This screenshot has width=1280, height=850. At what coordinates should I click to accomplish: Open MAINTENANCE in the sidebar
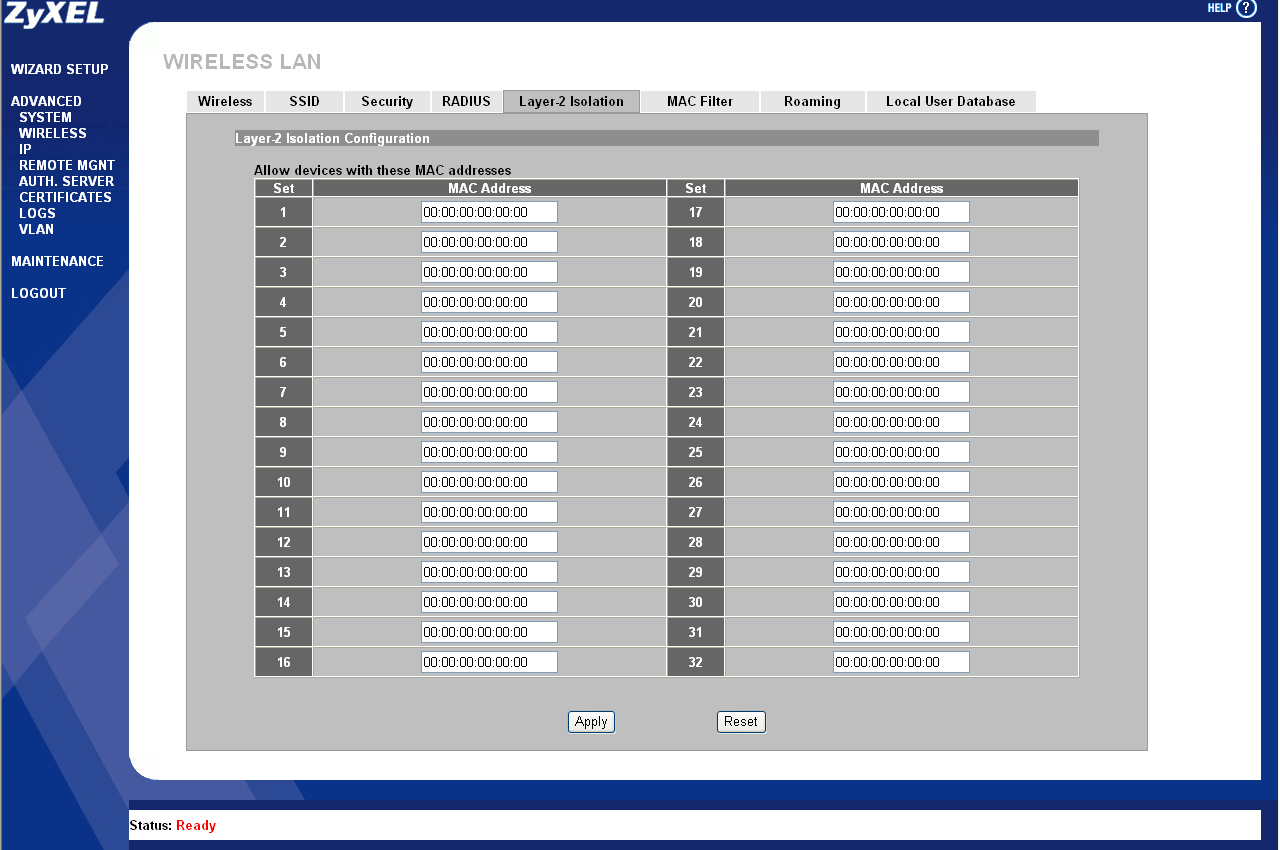click(57, 261)
